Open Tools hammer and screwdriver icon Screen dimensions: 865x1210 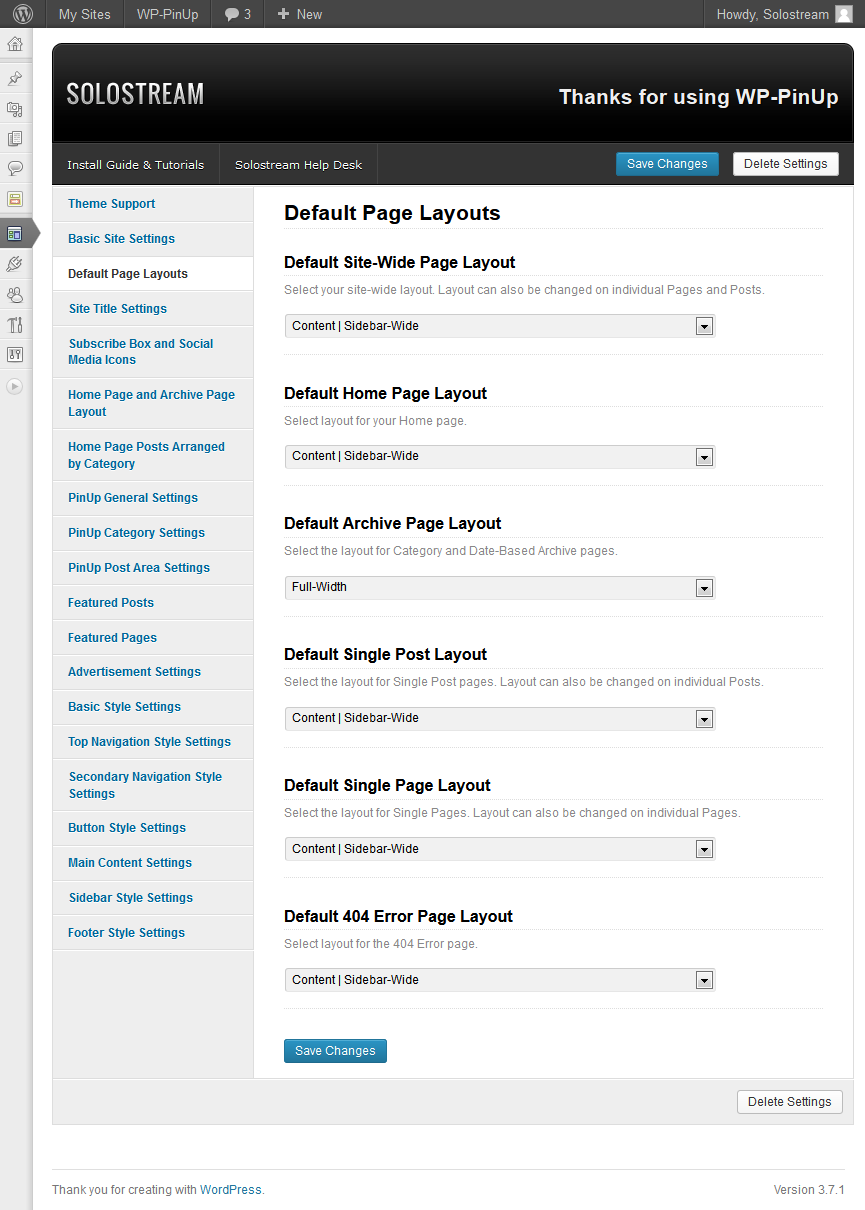pyautogui.click(x=15, y=325)
